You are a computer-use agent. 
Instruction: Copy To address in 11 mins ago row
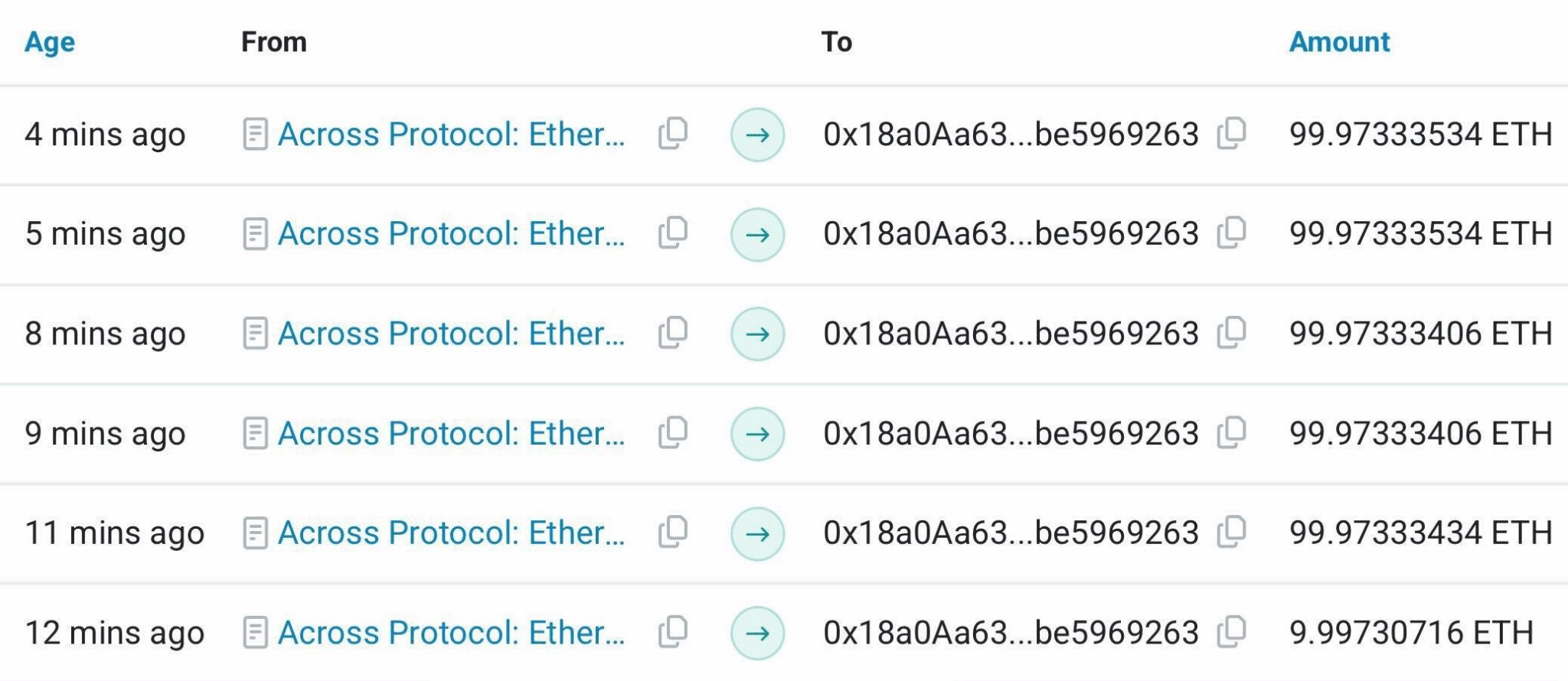pyautogui.click(x=1231, y=533)
